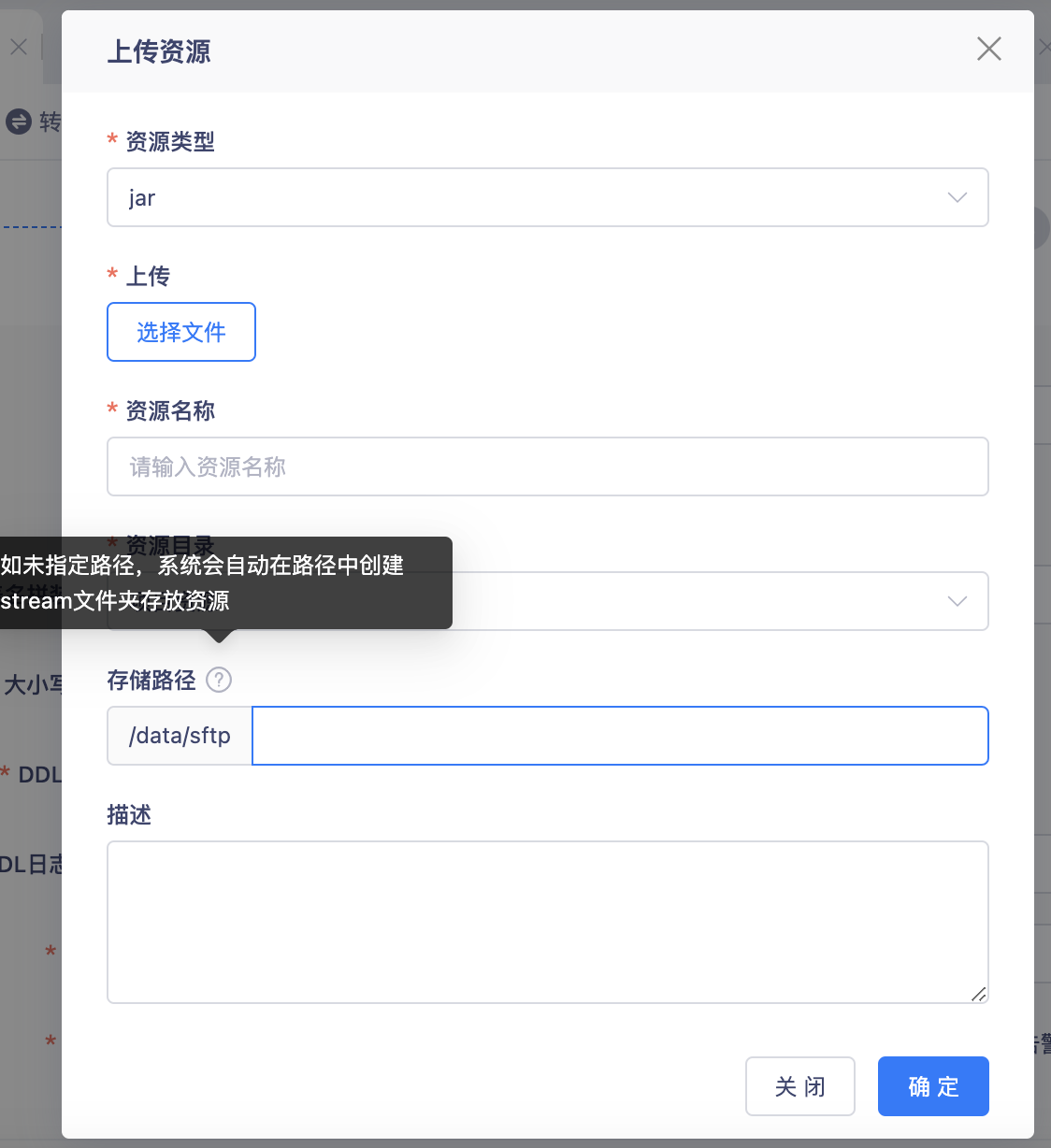
Task: Click the 上传 field label
Action: 148,276
